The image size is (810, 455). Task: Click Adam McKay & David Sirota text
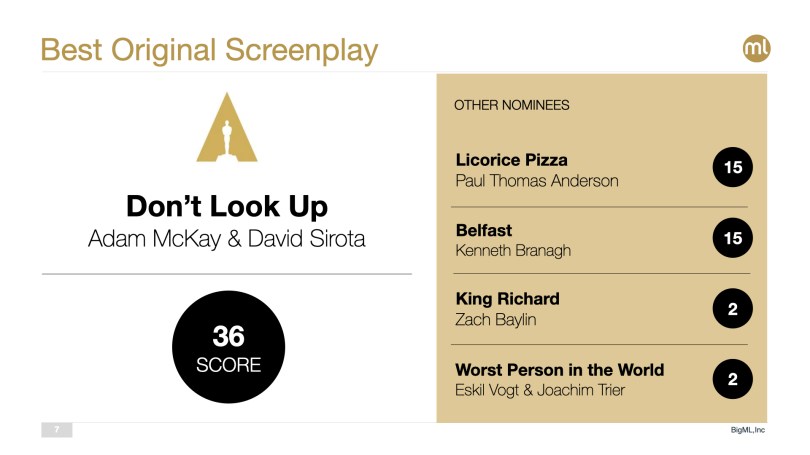[227, 239]
